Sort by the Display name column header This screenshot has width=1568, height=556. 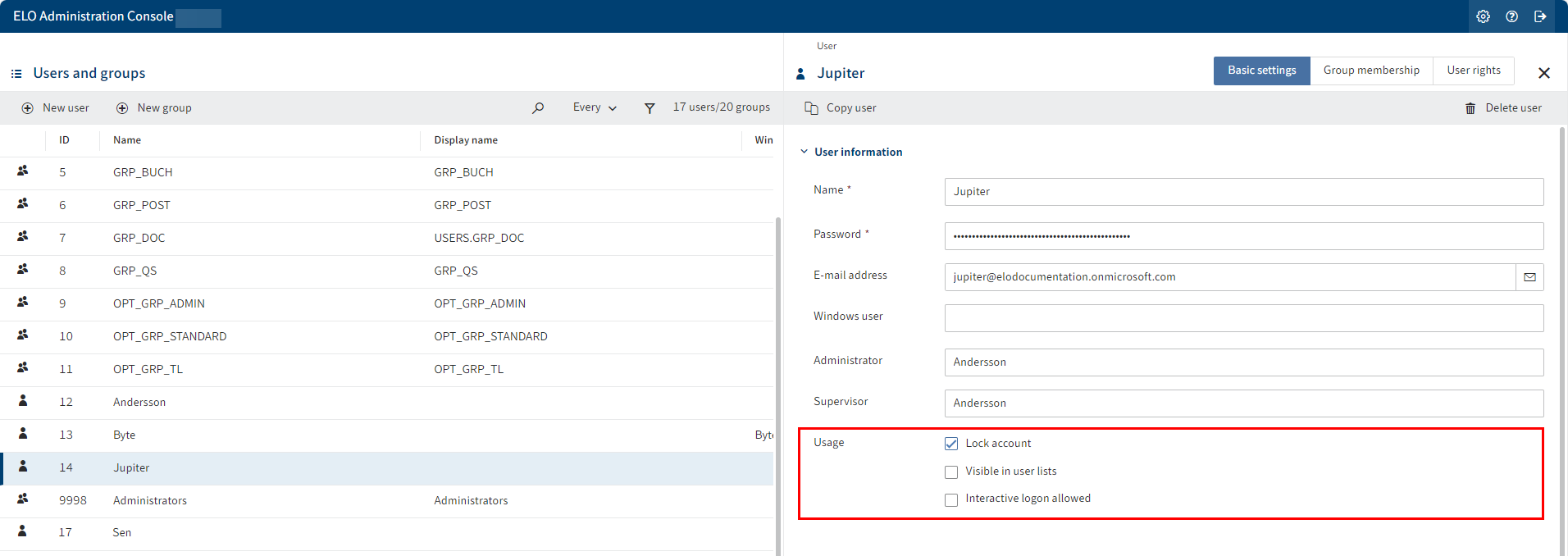click(x=466, y=140)
